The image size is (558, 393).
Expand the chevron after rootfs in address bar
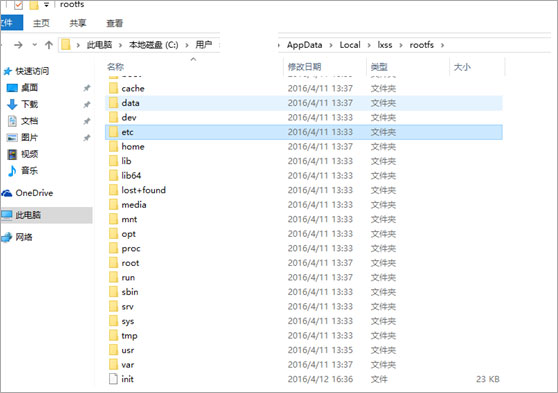click(442, 45)
